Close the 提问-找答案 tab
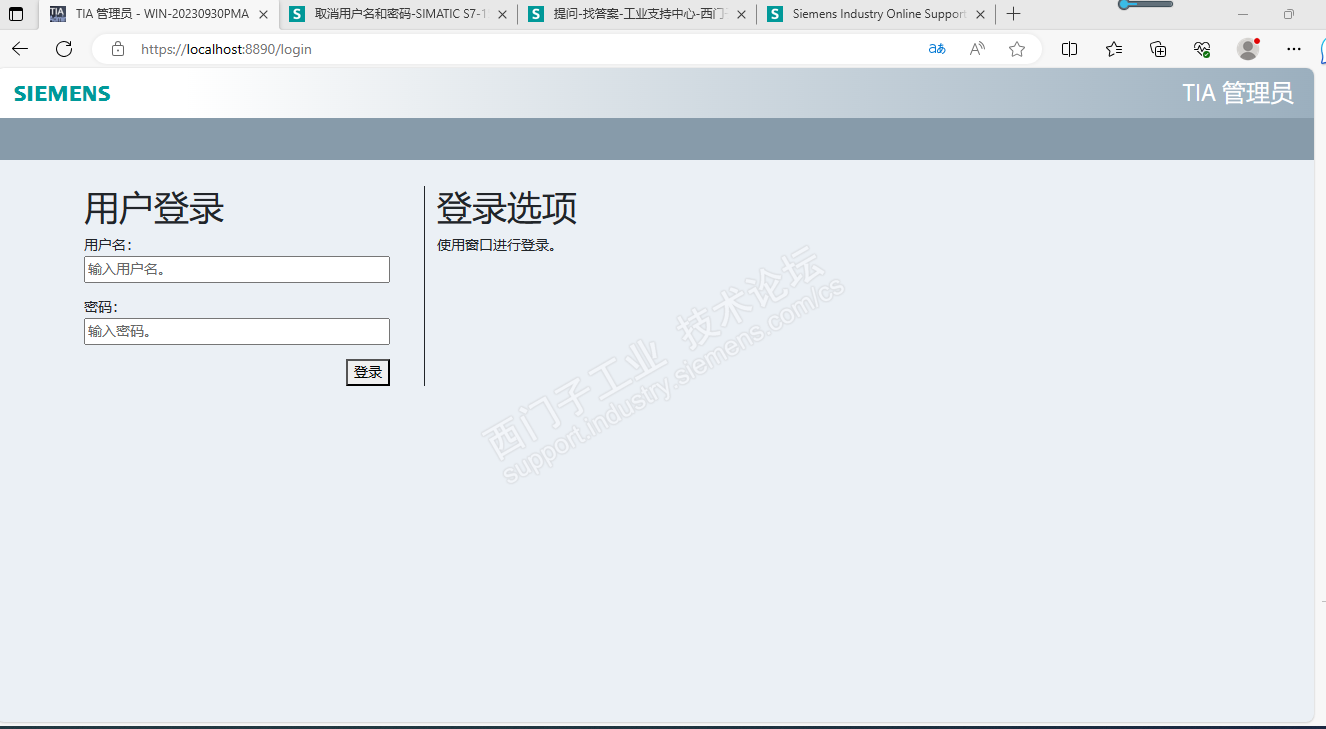The image size is (1326, 729). [741, 15]
